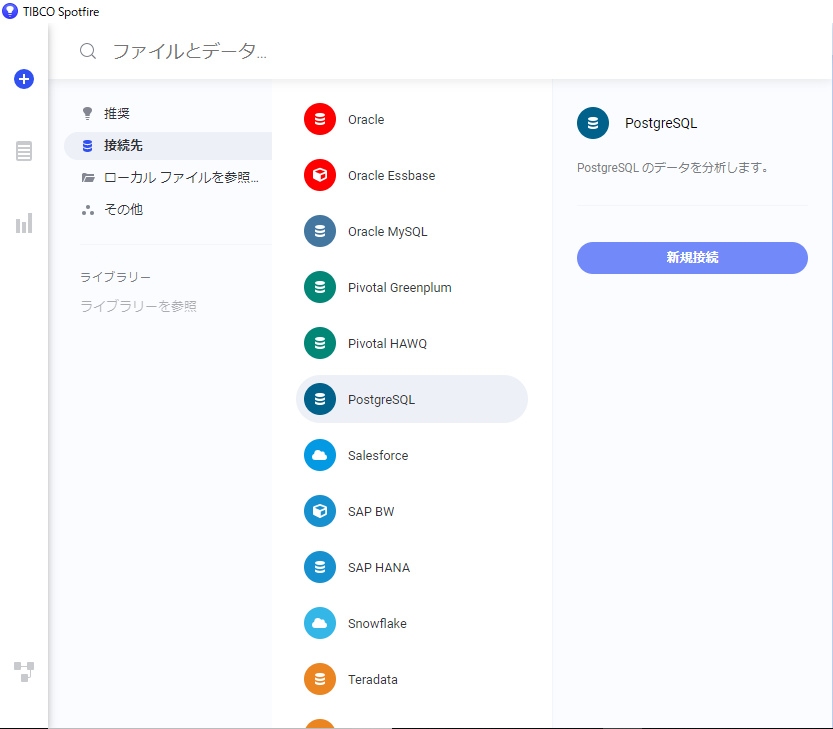Click the SAP HANA database icon
Image resolution: width=833 pixels, height=729 pixels.
pyautogui.click(x=320, y=567)
